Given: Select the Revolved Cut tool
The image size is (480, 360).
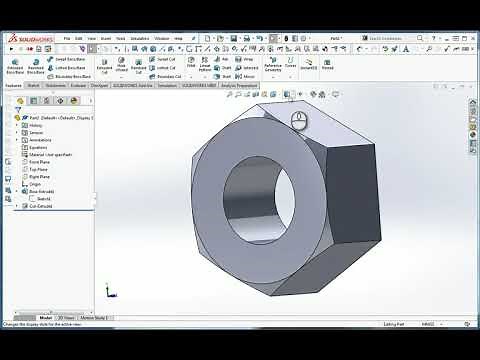Looking at the screenshot, I should 138,66.
